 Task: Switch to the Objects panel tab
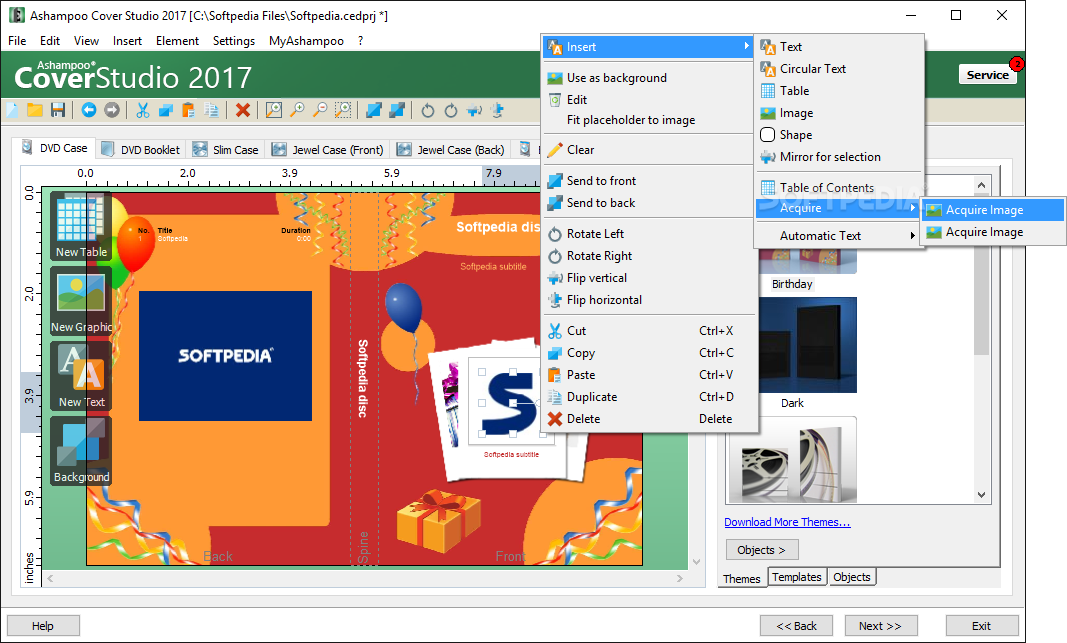[852, 577]
